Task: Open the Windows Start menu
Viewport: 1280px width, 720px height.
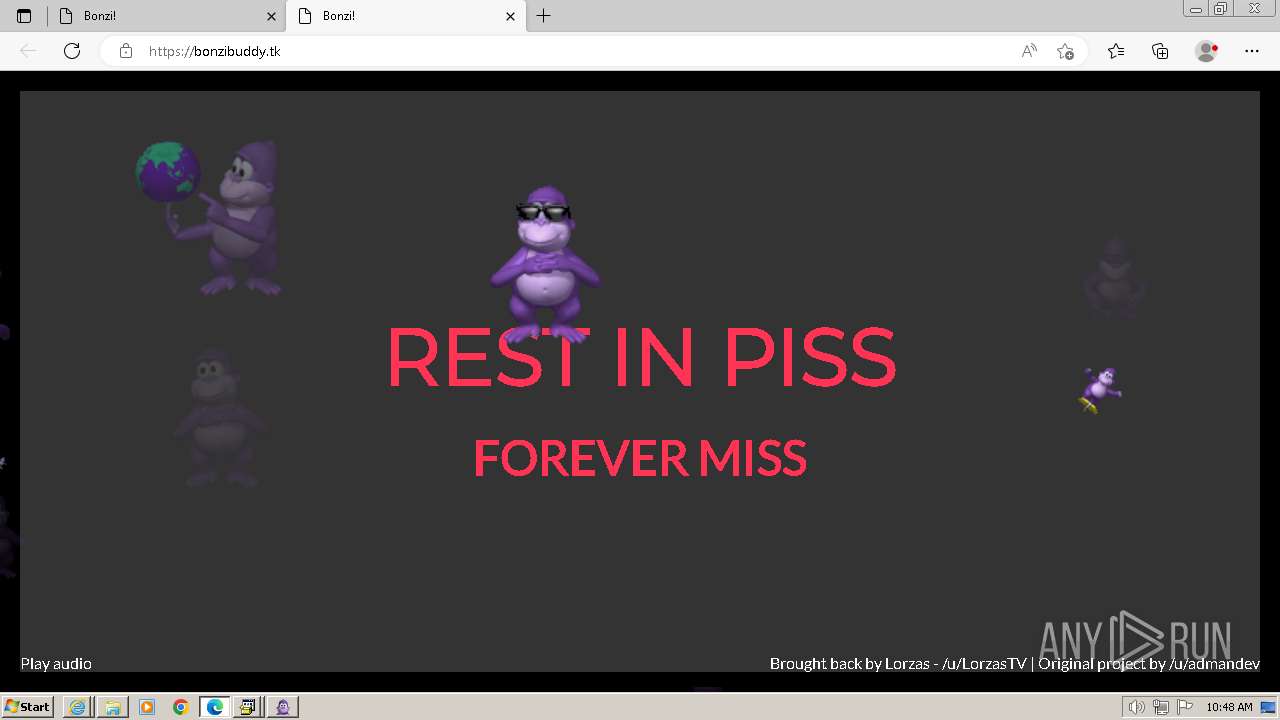Action: point(27,707)
